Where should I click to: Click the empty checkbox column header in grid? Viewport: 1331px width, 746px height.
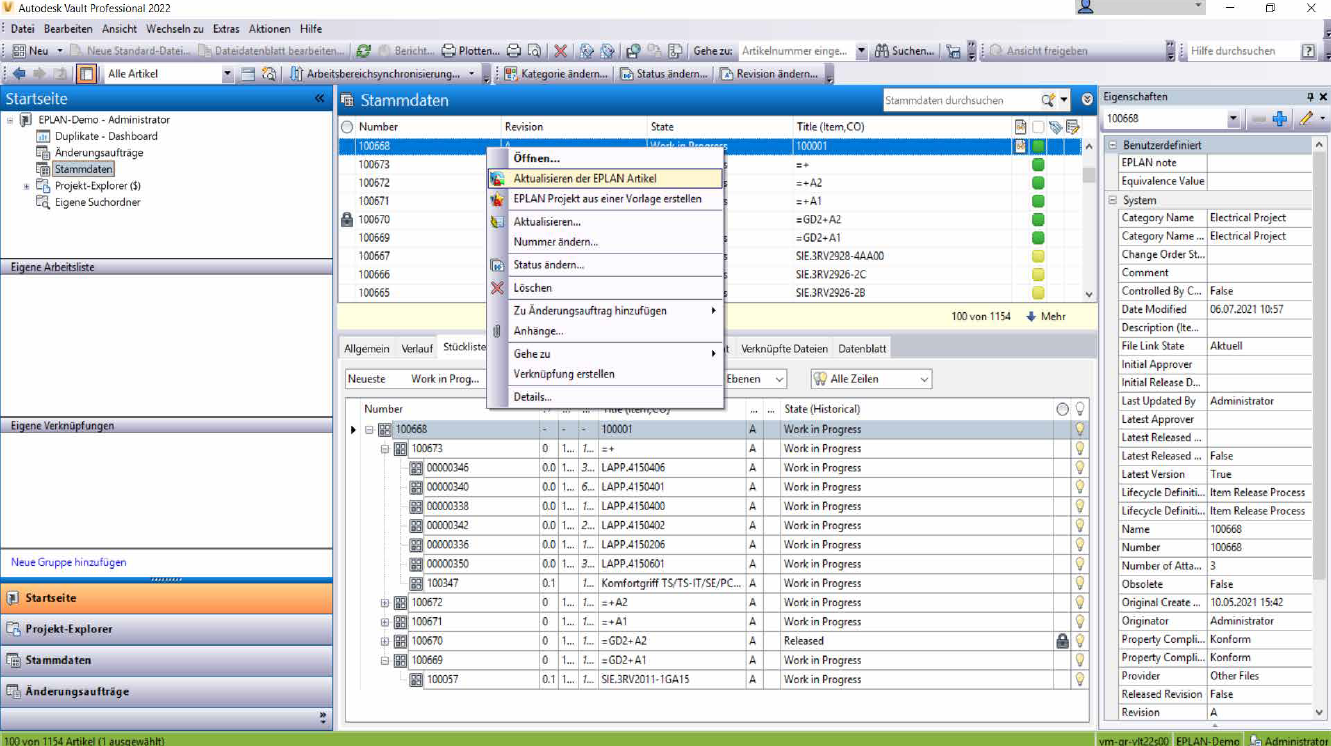pos(1038,127)
